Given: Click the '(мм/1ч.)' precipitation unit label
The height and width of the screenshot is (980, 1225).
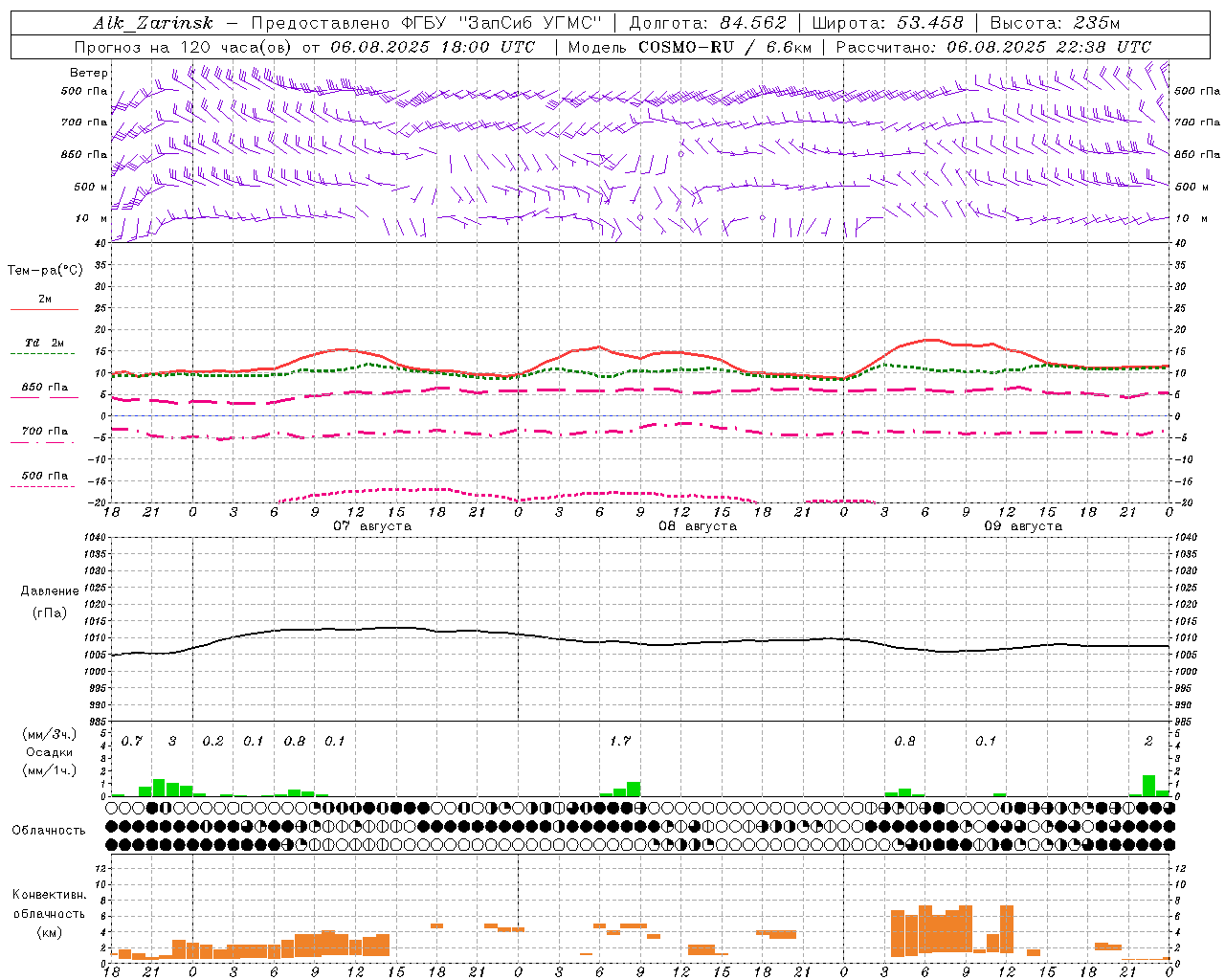Looking at the screenshot, I should coord(48,769).
